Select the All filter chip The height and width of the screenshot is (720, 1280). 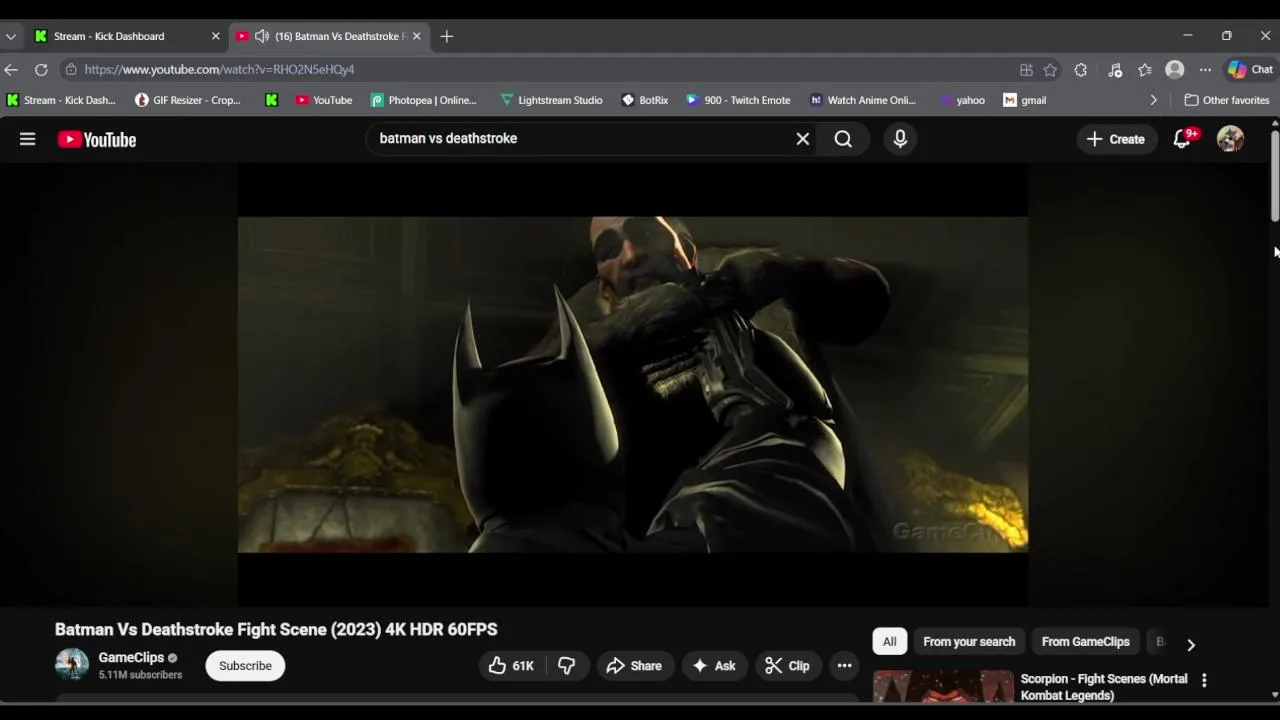point(890,642)
